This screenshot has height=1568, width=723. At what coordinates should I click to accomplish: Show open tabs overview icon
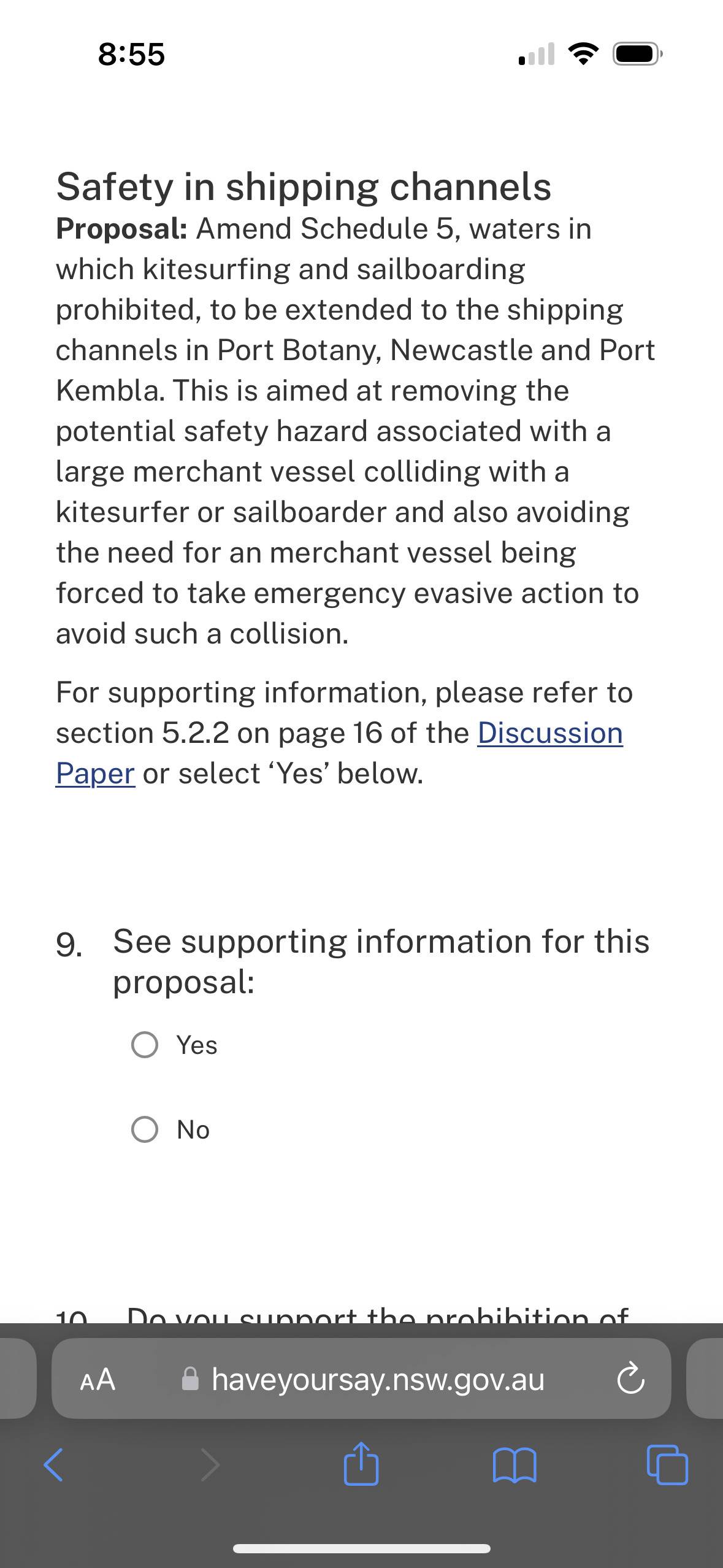coord(667,1464)
